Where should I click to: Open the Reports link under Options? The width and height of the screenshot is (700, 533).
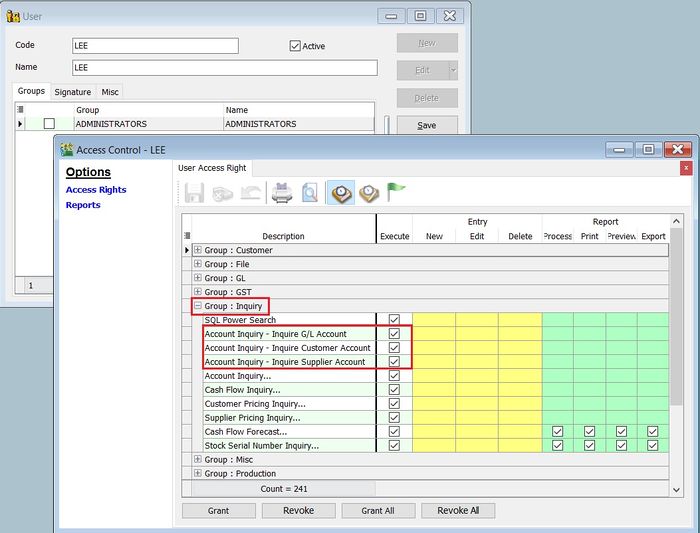[x=83, y=205]
